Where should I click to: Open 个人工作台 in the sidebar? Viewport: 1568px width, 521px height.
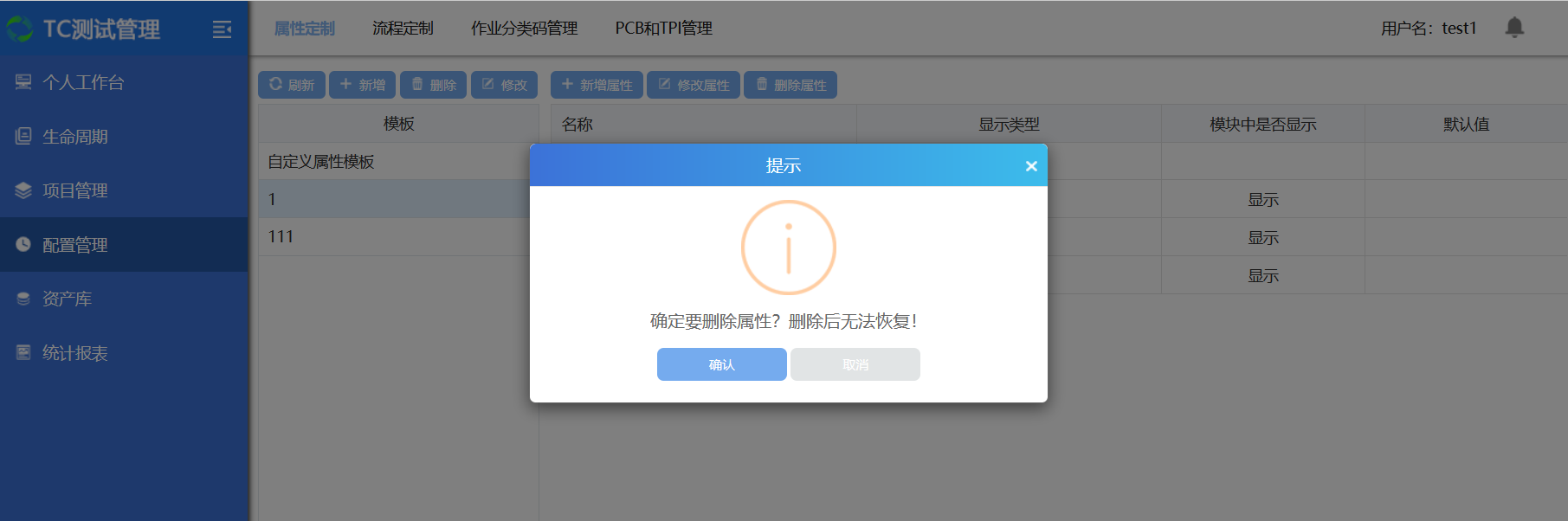tap(83, 82)
